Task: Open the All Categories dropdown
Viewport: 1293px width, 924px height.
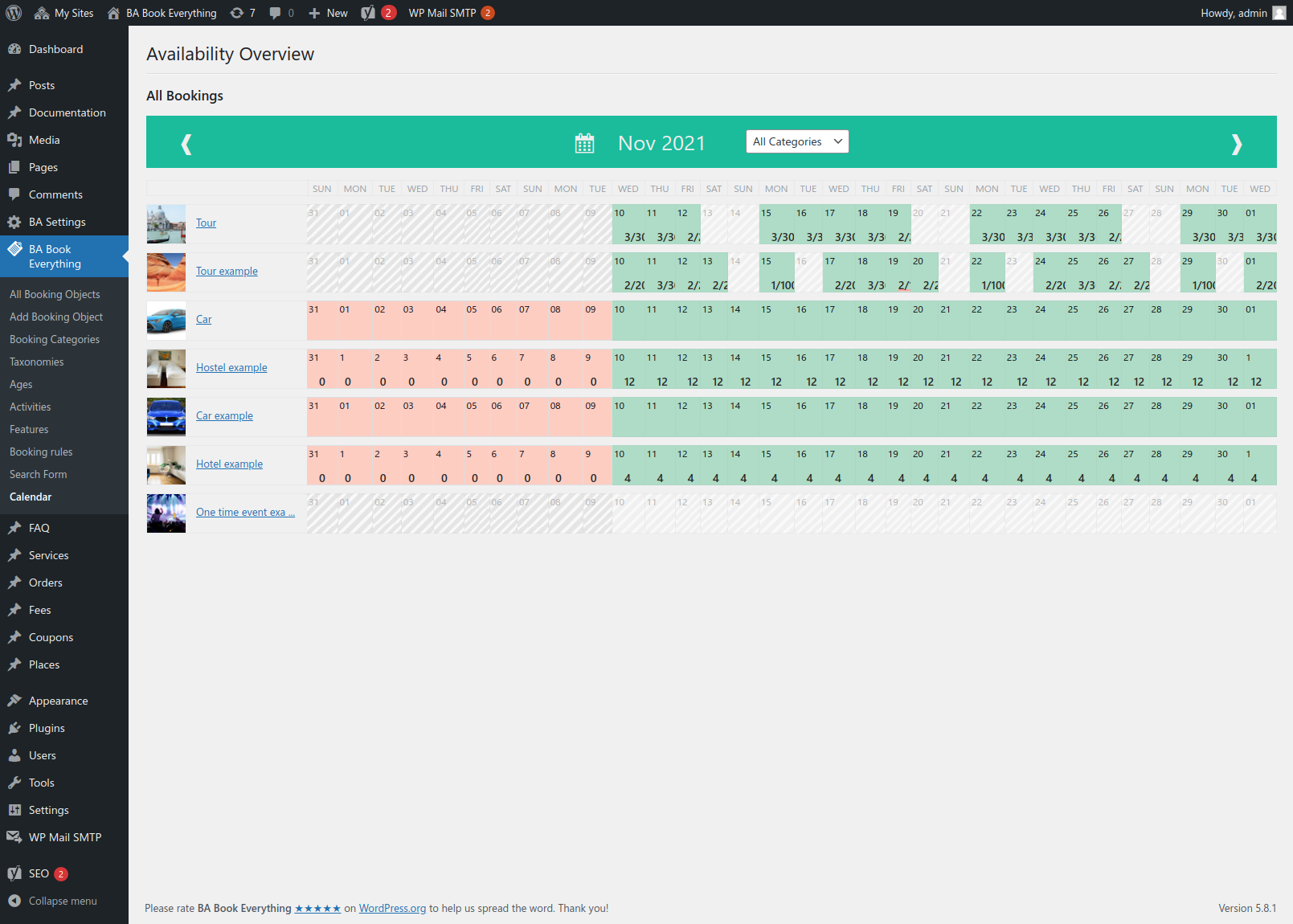Action: (797, 141)
